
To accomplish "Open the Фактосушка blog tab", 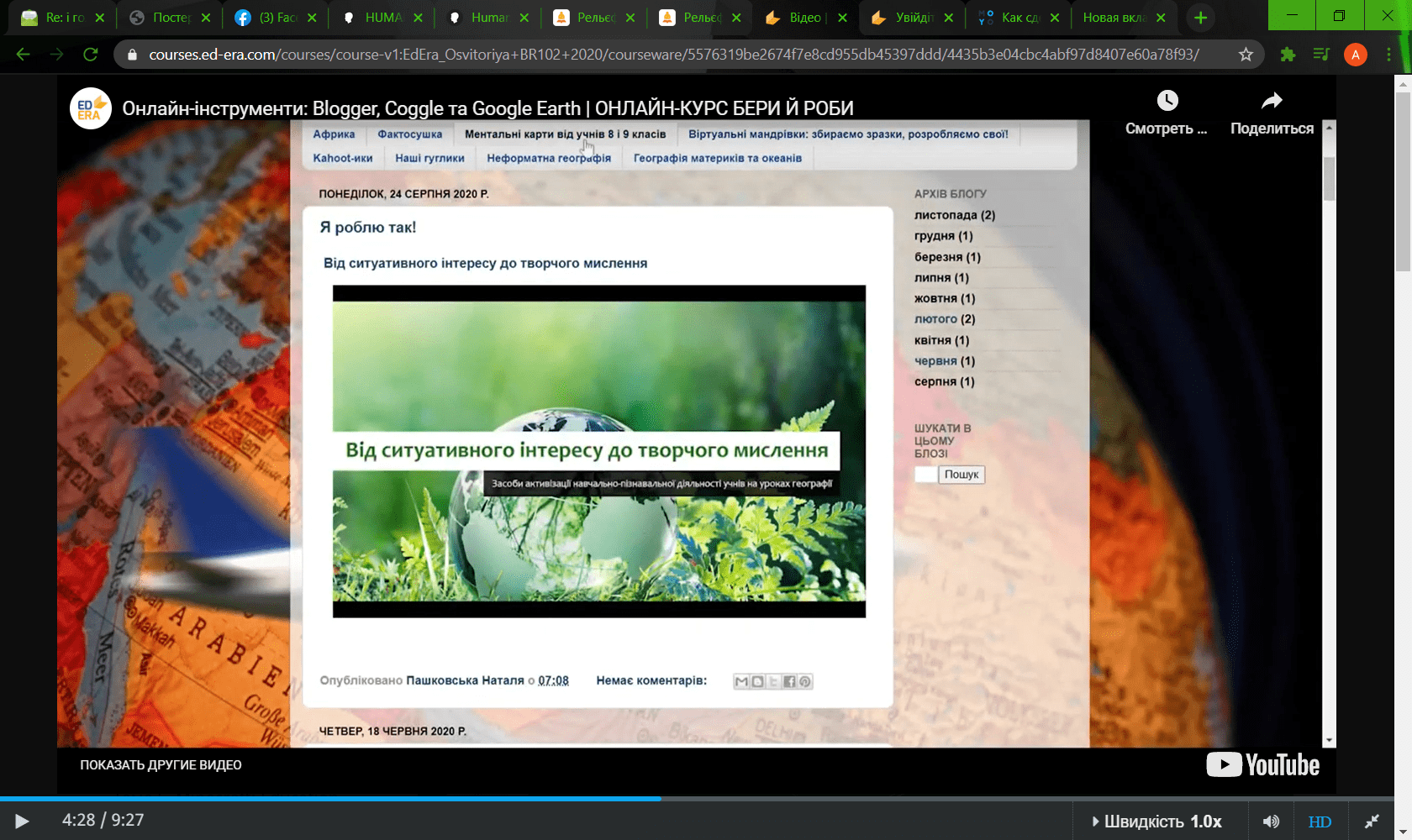I will (x=410, y=134).
